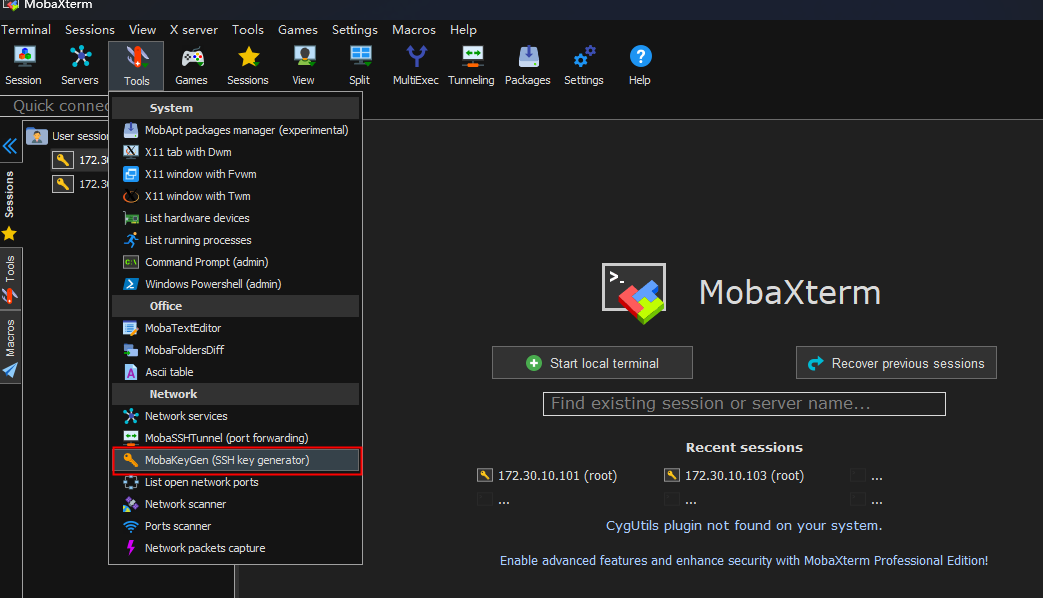This screenshot has width=1043, height=598.
Task: Open MobaSSHTunnel (port forwarding)
Action: coord(235,438)
